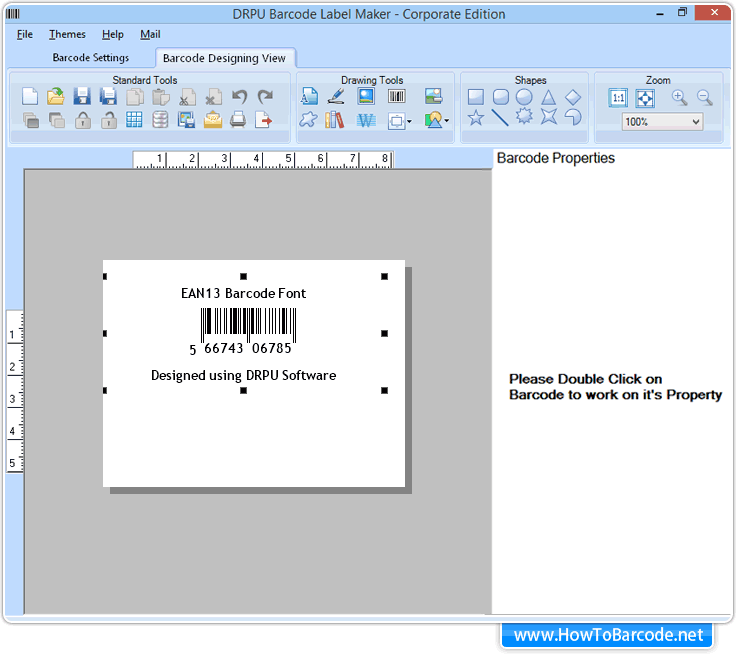Select the line drawing tool
This screenshot has height=655, width=736.
point(500,117)
